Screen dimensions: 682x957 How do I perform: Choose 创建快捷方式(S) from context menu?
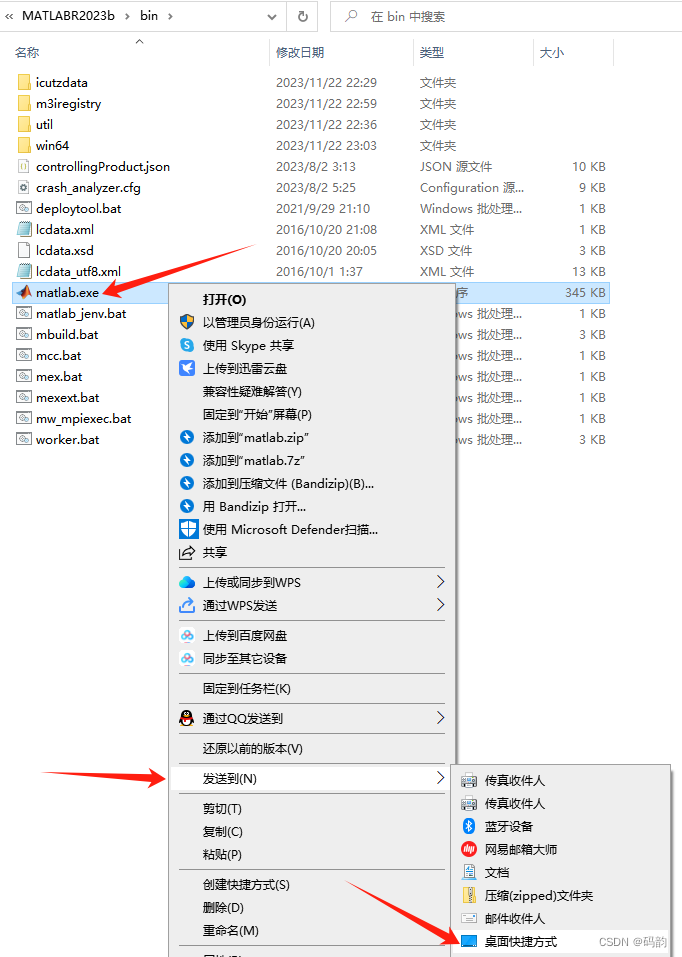246,884
